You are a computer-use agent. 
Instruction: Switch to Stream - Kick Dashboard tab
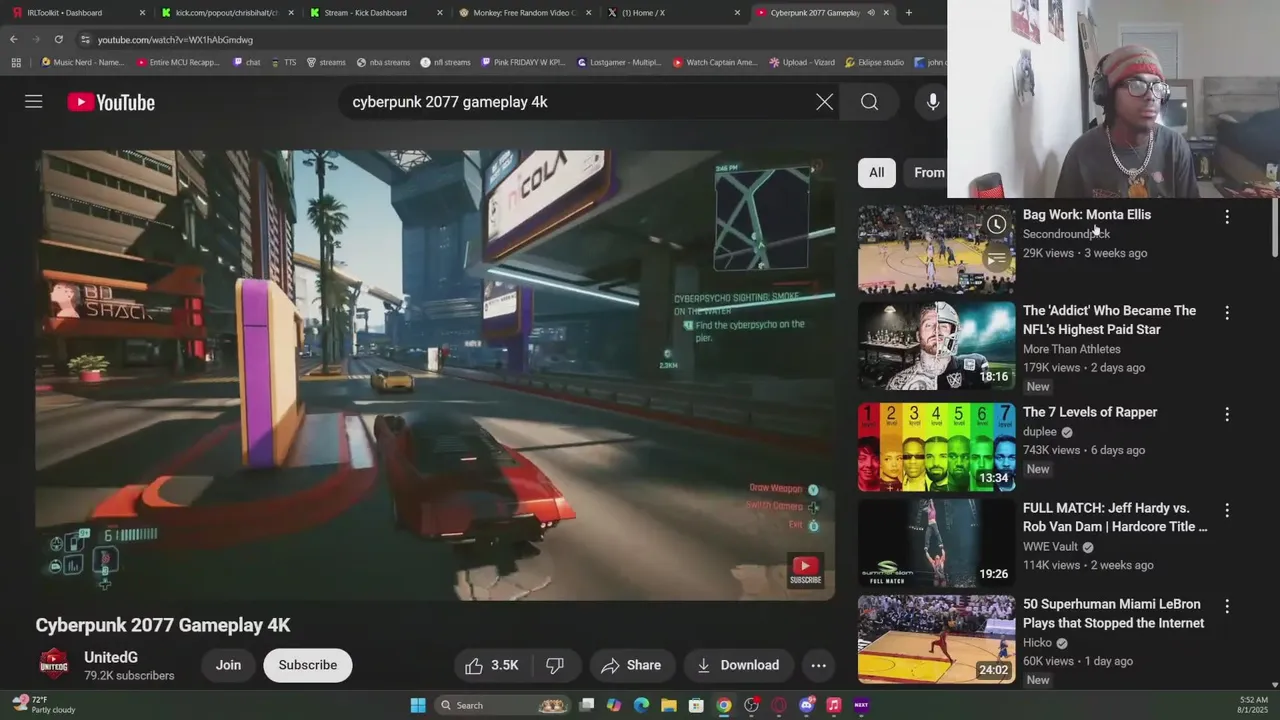376,13
